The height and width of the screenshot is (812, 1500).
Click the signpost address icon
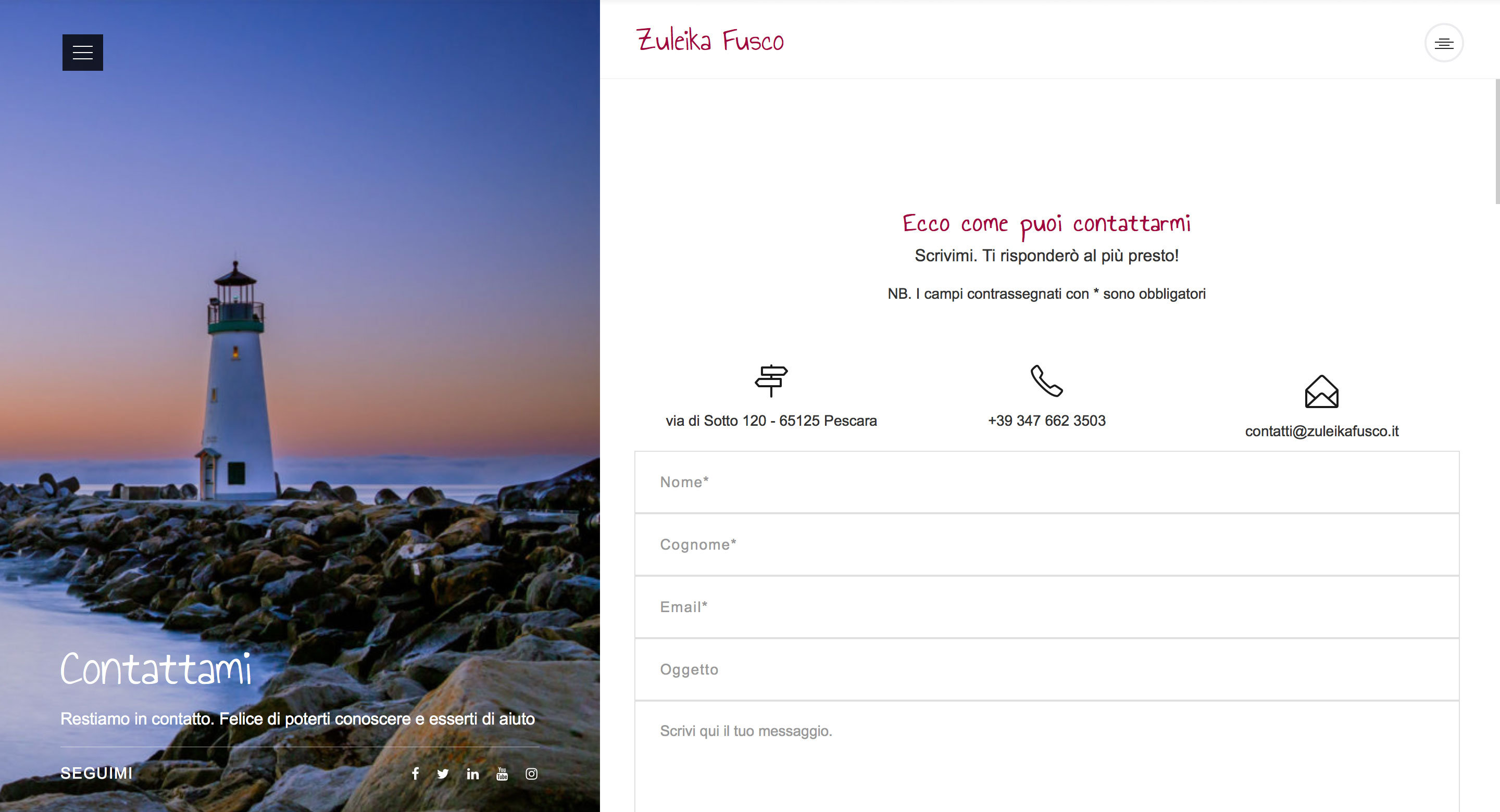pyautogui.click(x=771, y=380)
